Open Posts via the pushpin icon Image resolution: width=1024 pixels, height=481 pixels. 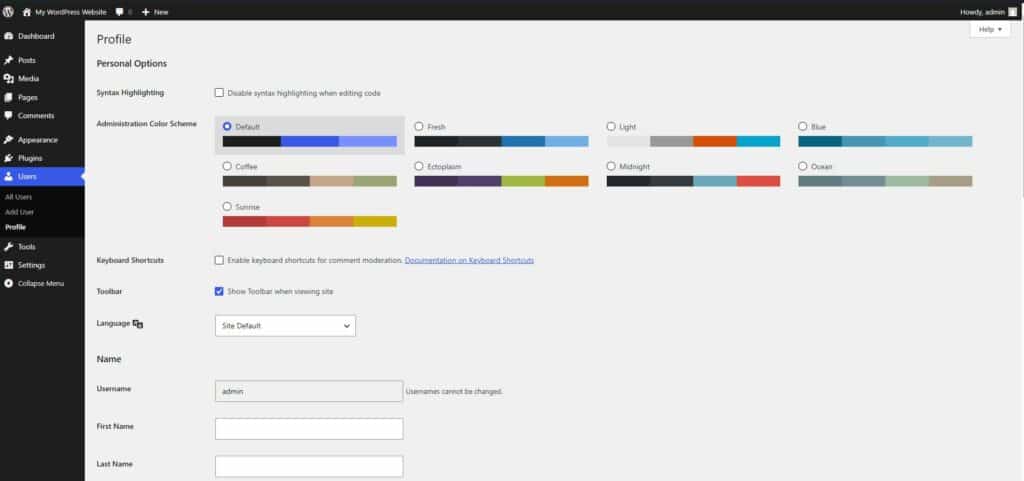(x=9, y=60)
